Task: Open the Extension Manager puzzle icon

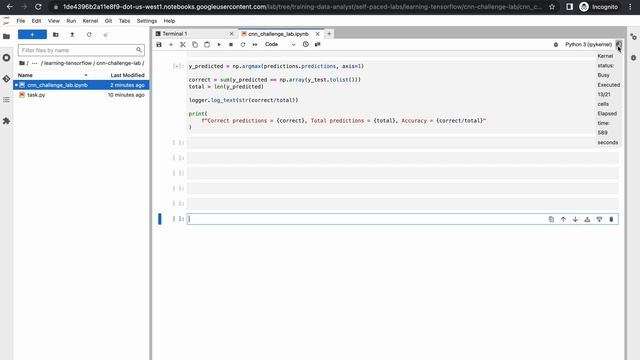Action: coord(6,121)
